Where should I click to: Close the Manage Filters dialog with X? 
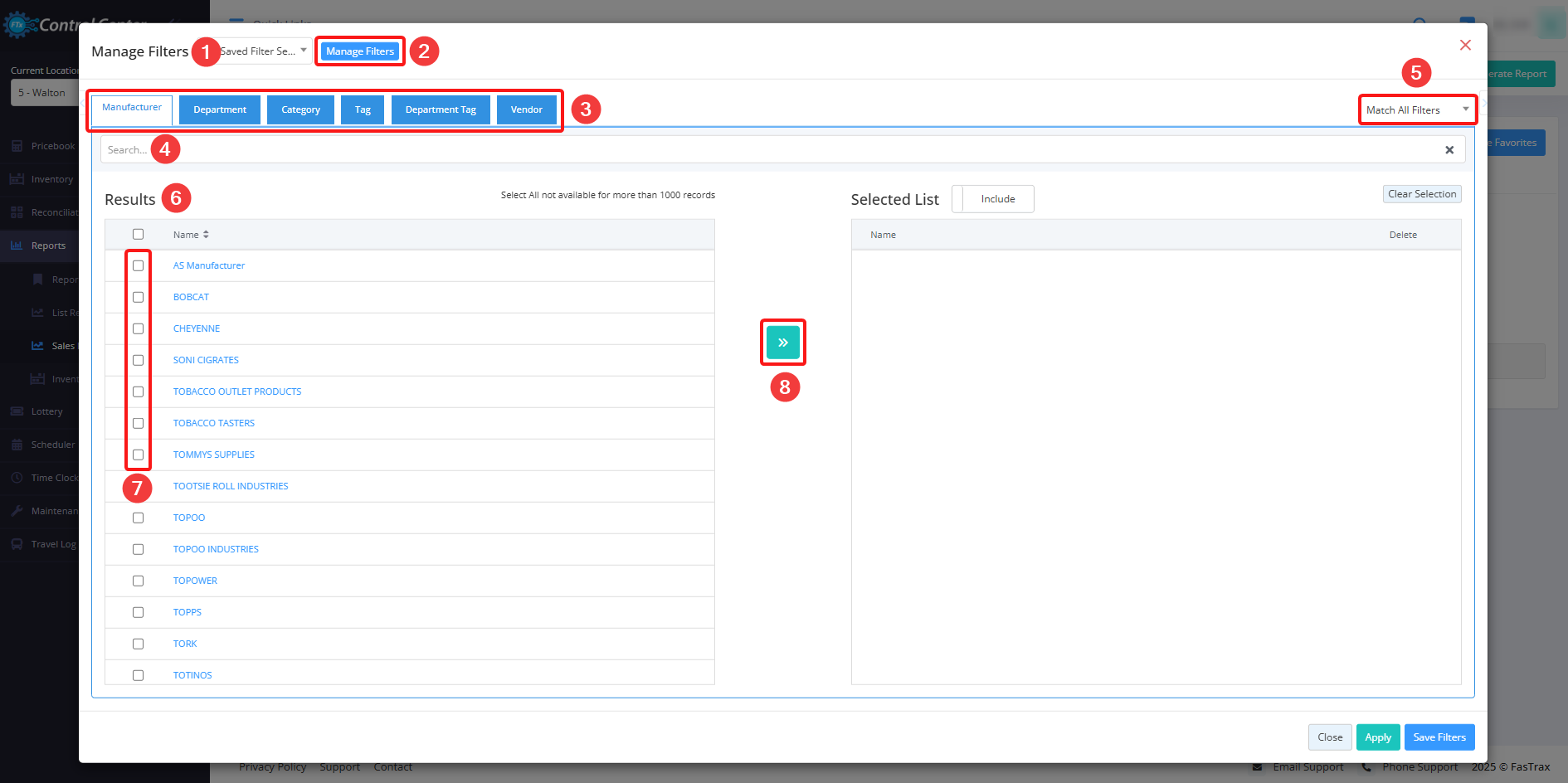[1465, 45]
